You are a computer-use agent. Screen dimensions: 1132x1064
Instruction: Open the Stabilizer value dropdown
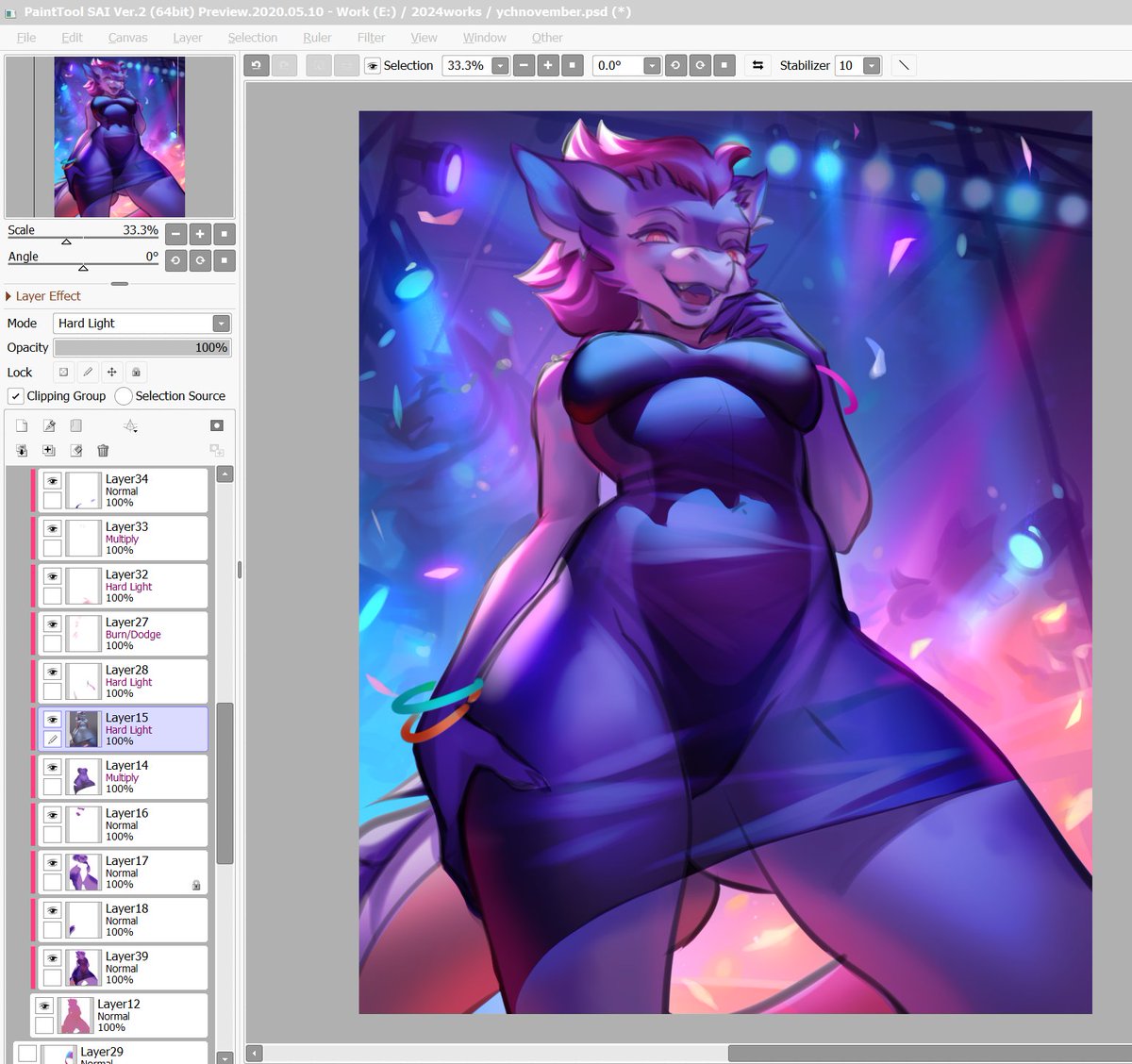[872, 65]
